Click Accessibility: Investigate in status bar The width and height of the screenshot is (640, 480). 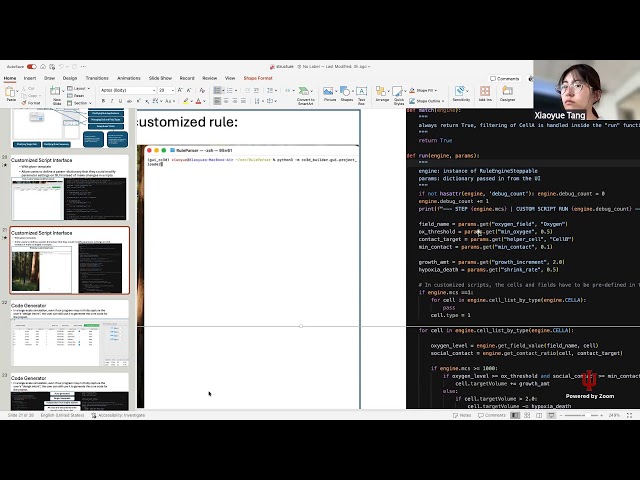tap(118, 415)
